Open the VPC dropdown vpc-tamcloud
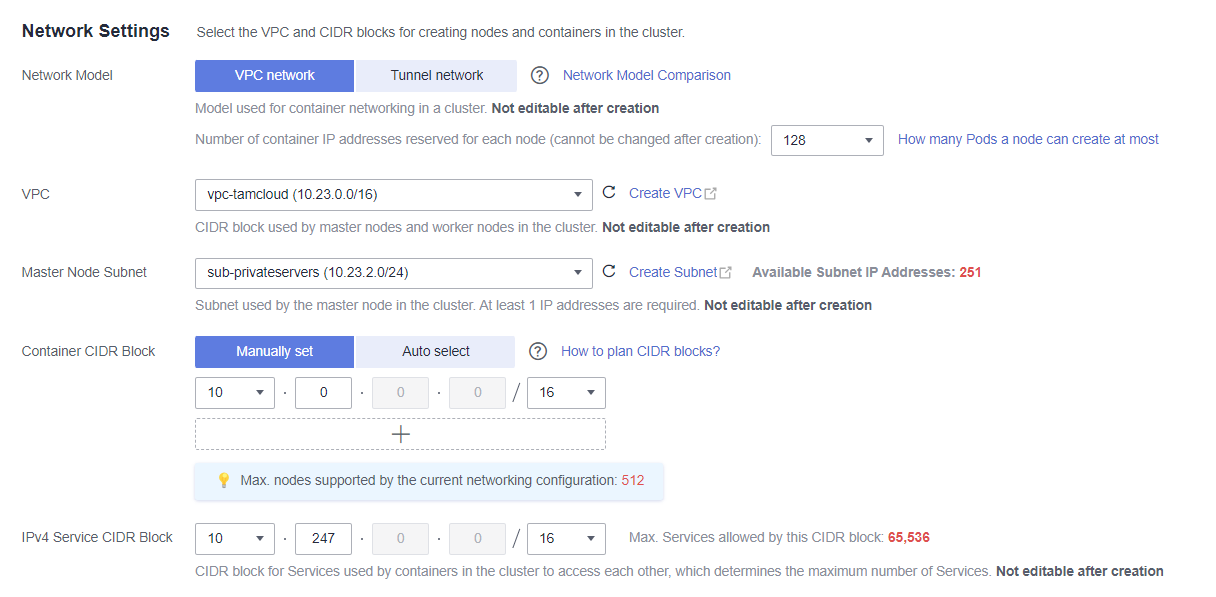 (x=393, y=194)
